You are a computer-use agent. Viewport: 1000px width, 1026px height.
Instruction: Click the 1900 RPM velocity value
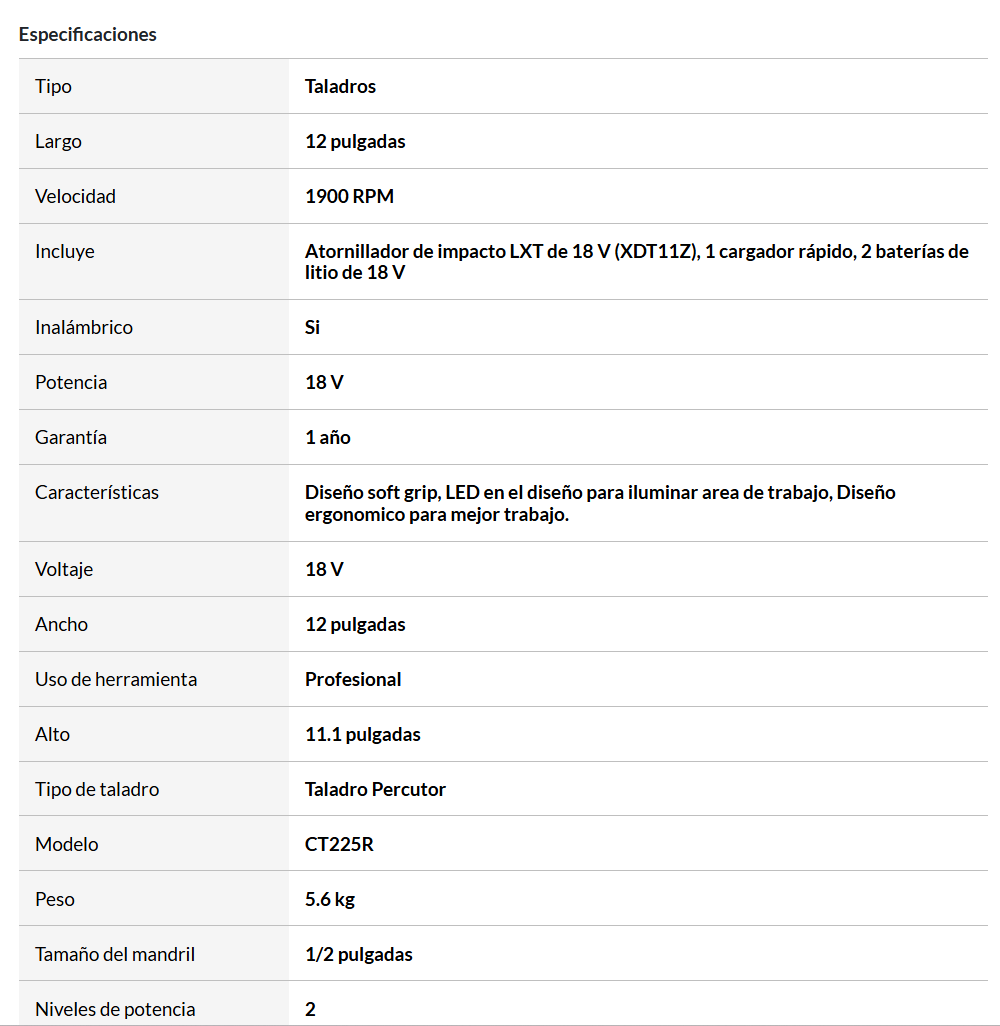pyautogui.click(x=349, y=196)
